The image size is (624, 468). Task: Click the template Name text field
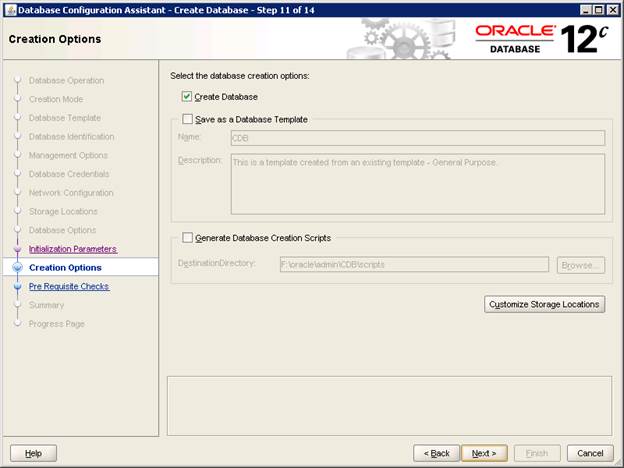tap(417, 138)
